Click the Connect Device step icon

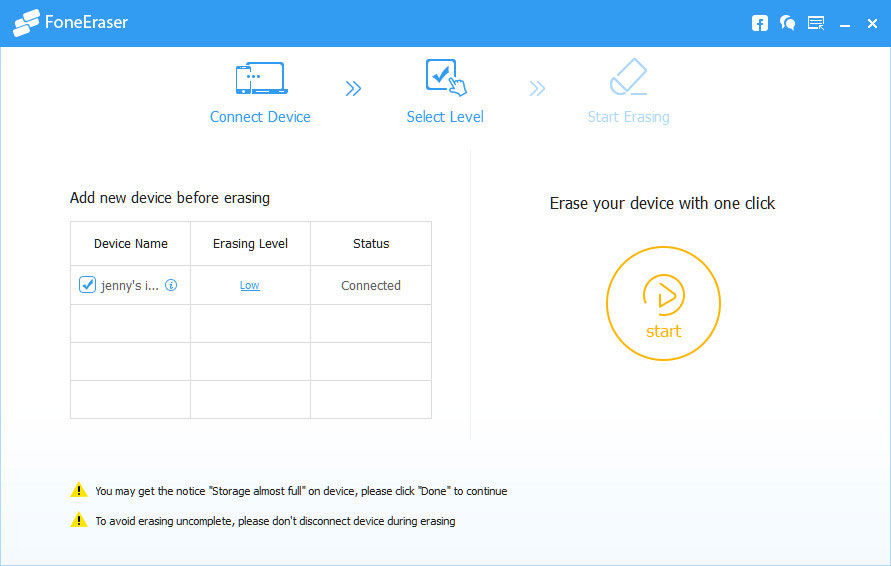[x=261, y=78]
